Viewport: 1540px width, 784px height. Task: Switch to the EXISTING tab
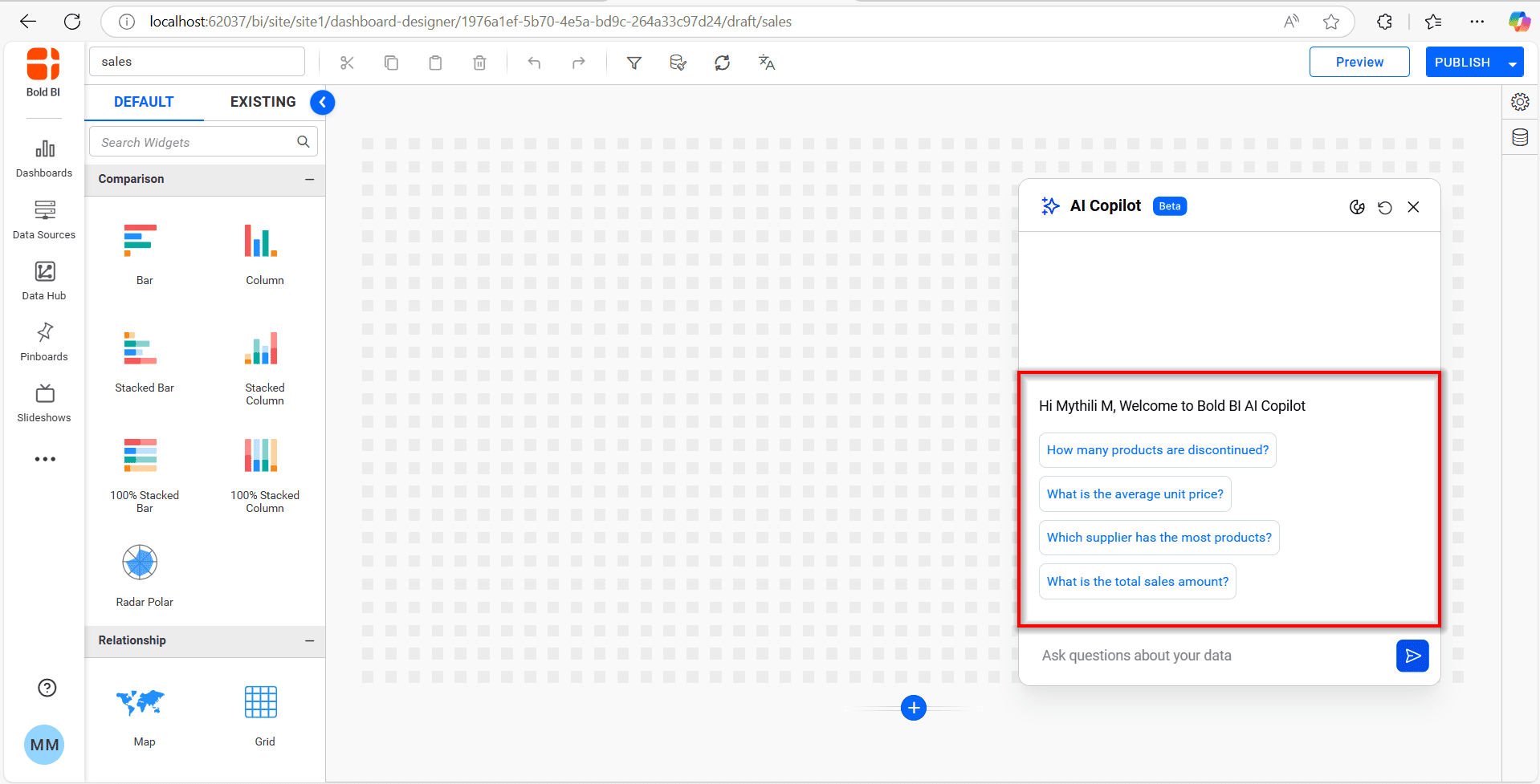coord(263,102)
